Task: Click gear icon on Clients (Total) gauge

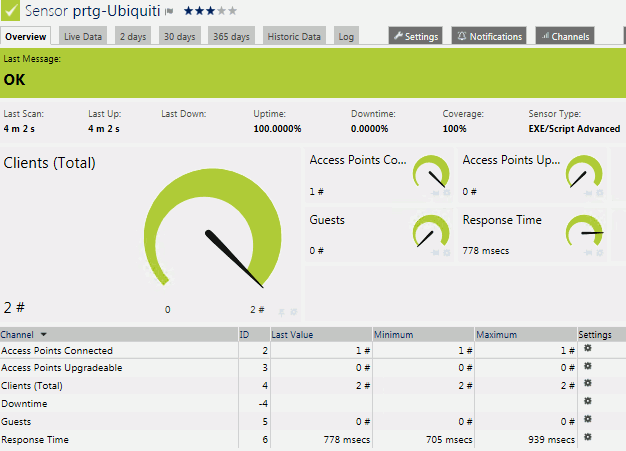Action: pos(294,312)
